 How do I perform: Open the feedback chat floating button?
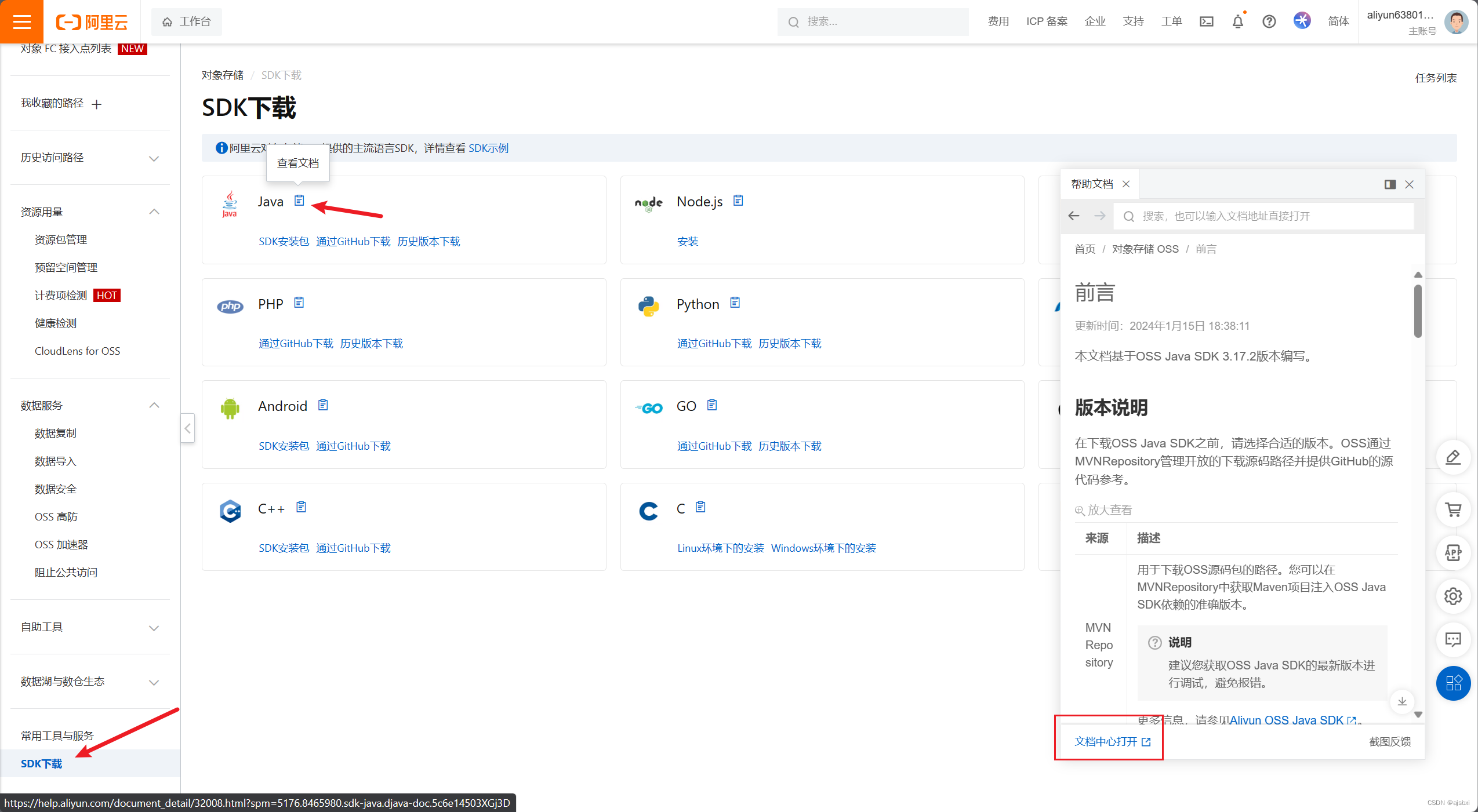(x=1453, y=640)
